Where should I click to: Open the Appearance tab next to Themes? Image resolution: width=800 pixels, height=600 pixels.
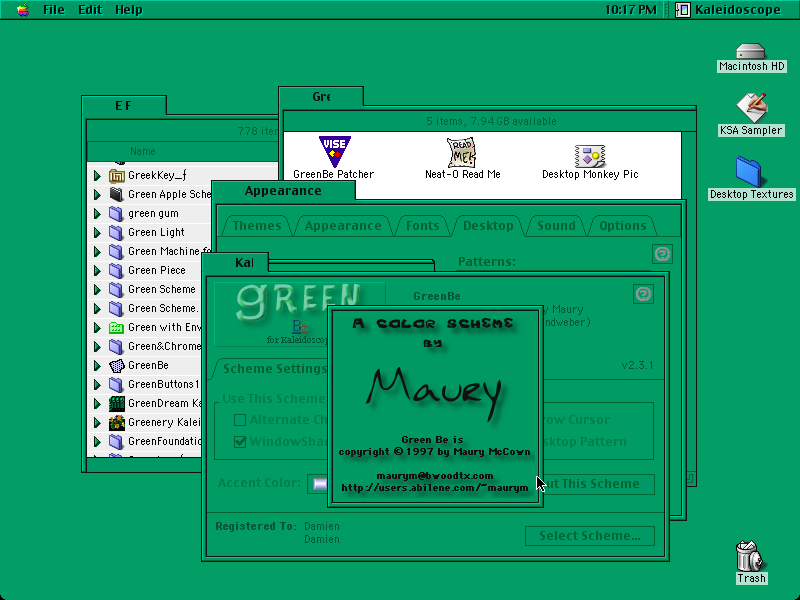coord(343,226)
